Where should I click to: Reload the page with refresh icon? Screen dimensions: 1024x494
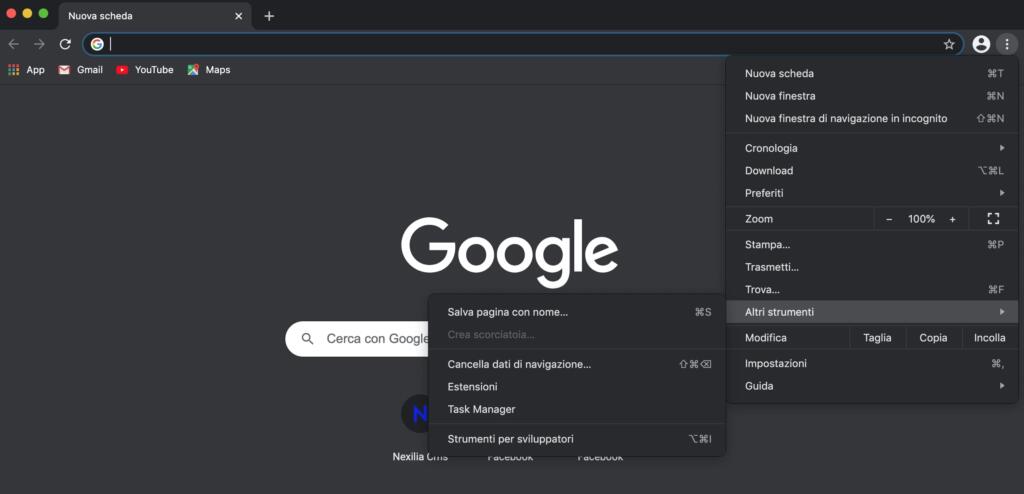pyautogui.click(x=65, y=44)
